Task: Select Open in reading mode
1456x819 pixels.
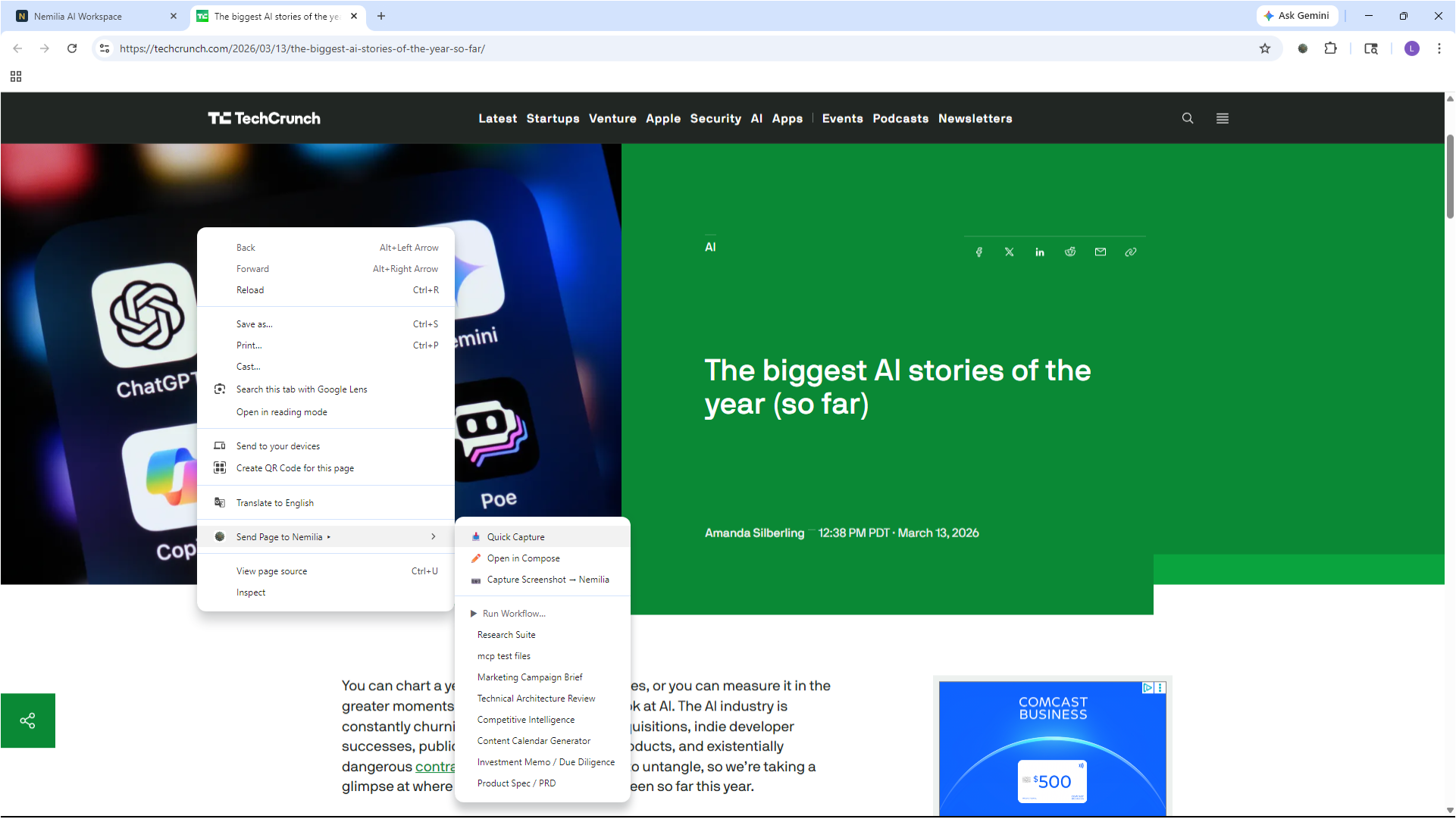Action: pos(281,411)
